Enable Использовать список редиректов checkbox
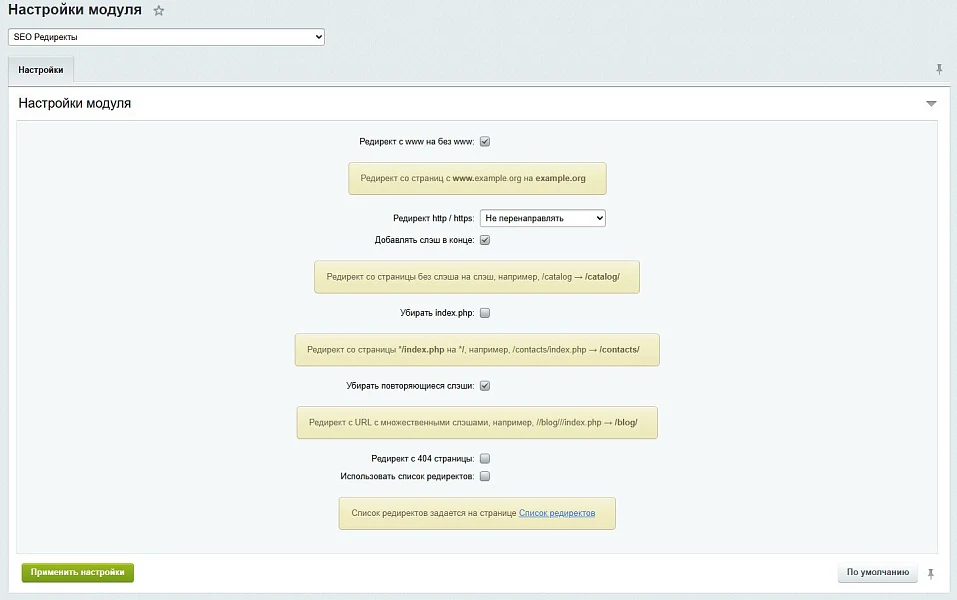The height and width of the screenshot is (600, 957). (x=485, y=476)
